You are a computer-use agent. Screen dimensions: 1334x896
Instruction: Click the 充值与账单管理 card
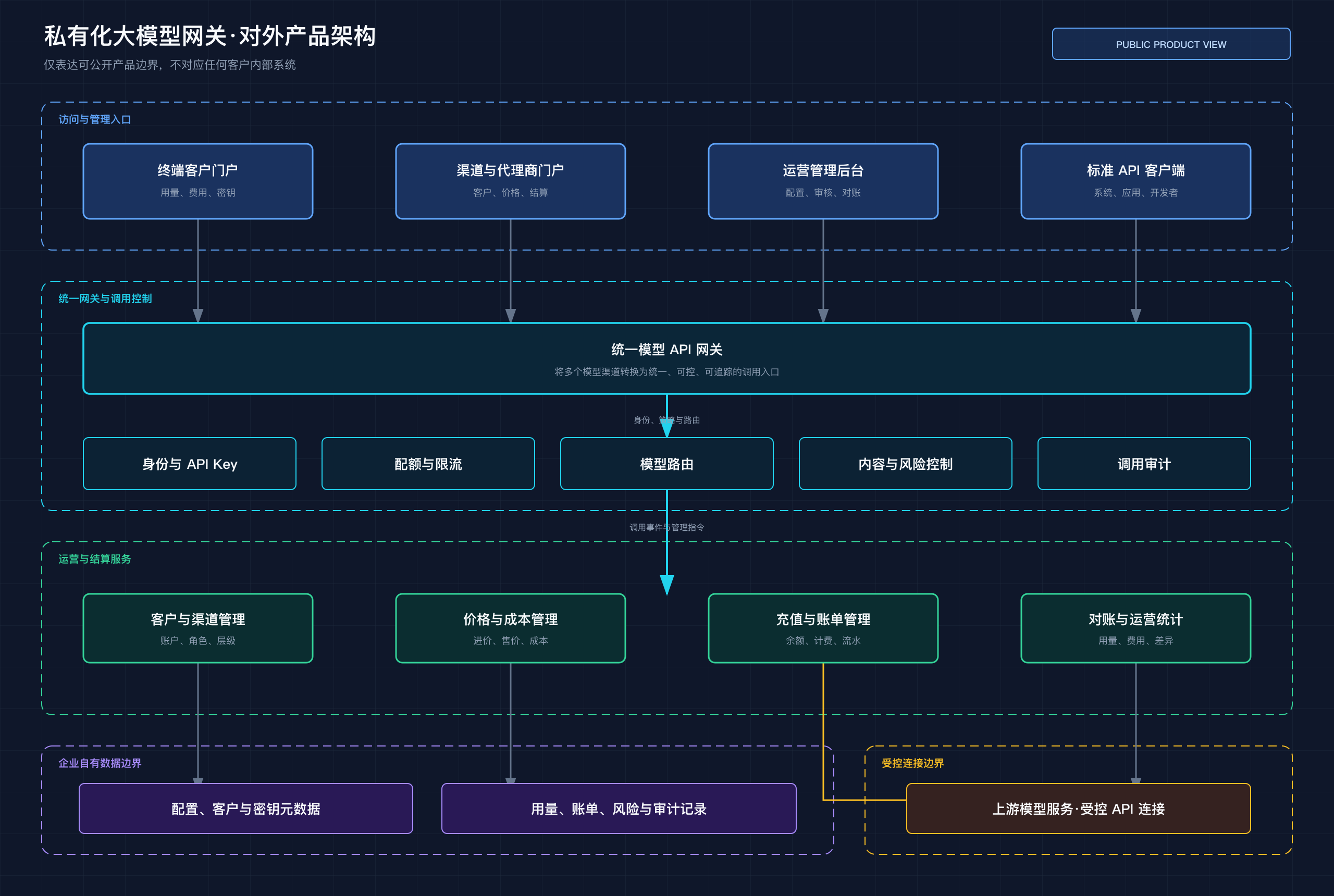coord(823,628)
